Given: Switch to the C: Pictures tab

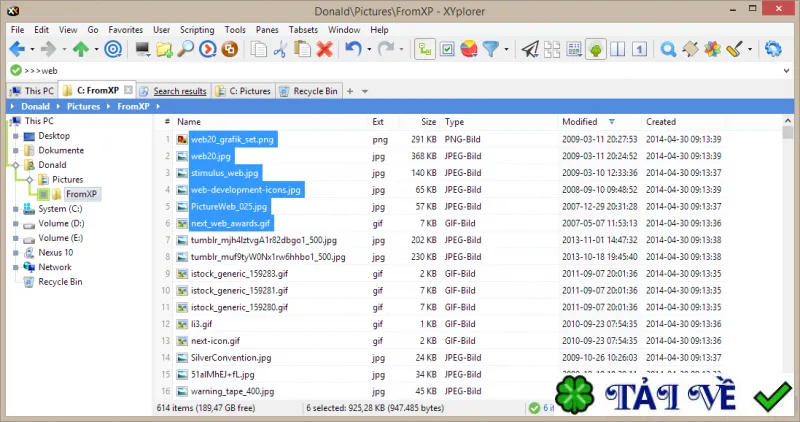Looking at the screenshot, I should pos(243,91).
